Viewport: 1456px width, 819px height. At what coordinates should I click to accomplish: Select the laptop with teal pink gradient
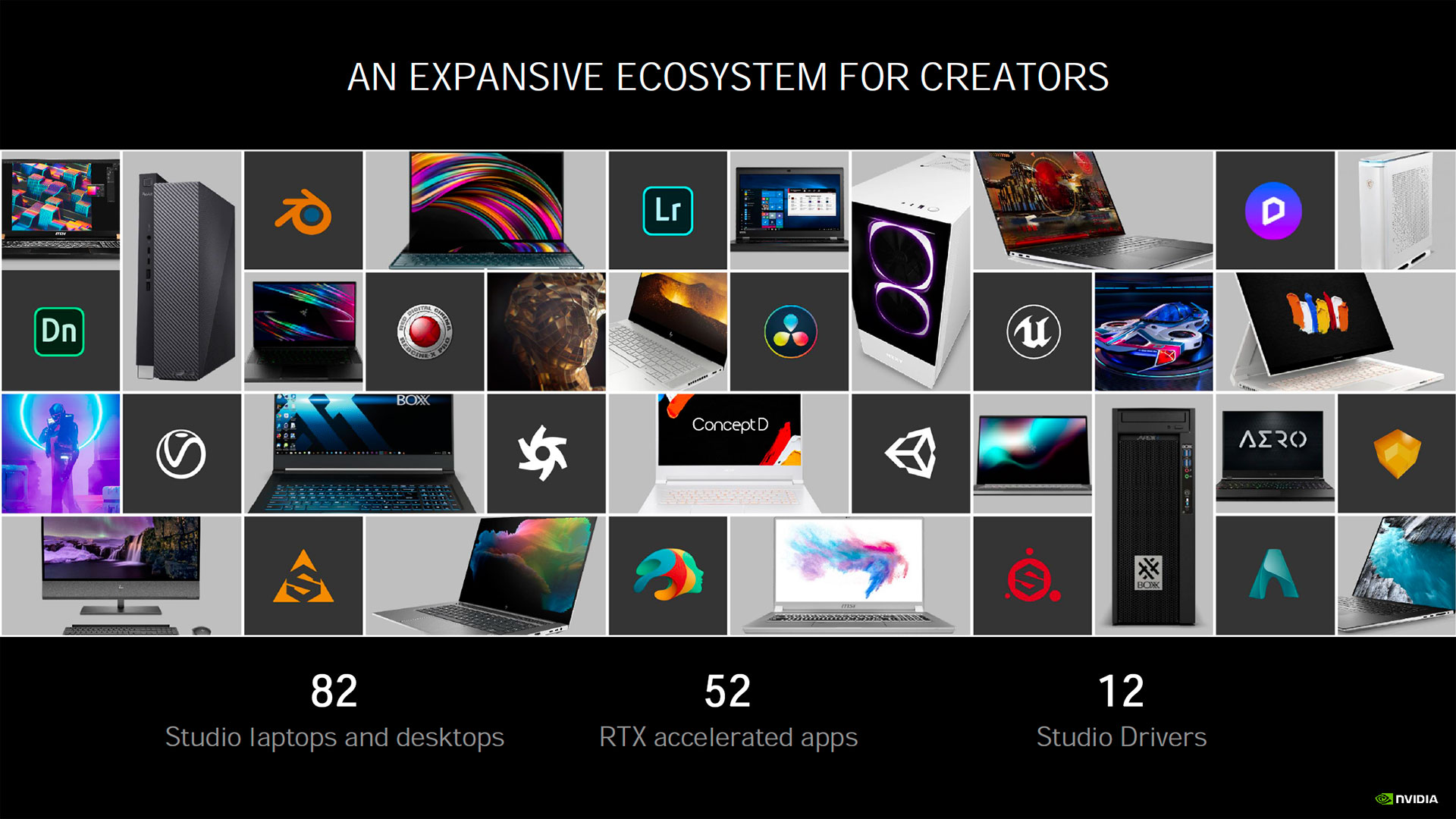coord(1032,453)
